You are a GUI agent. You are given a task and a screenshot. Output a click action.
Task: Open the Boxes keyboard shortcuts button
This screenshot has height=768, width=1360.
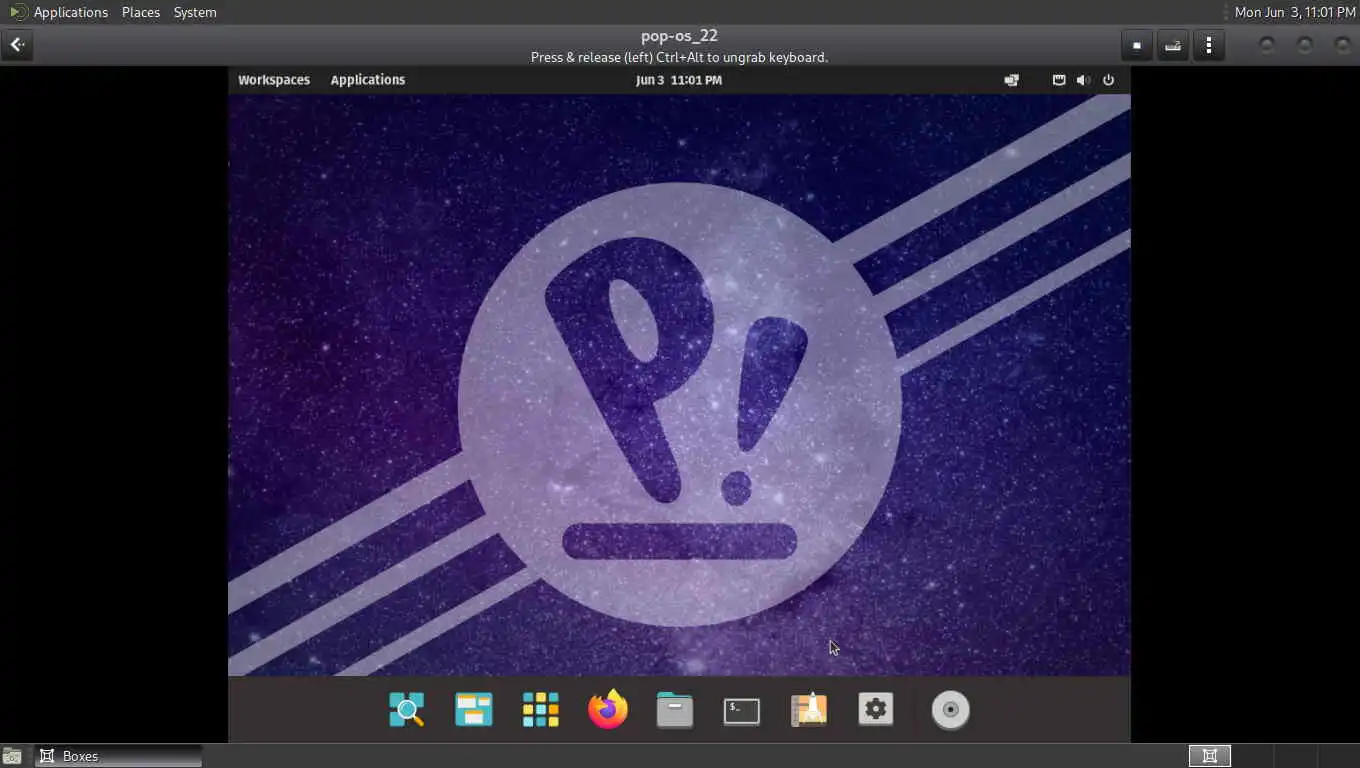coord(1173,45)
